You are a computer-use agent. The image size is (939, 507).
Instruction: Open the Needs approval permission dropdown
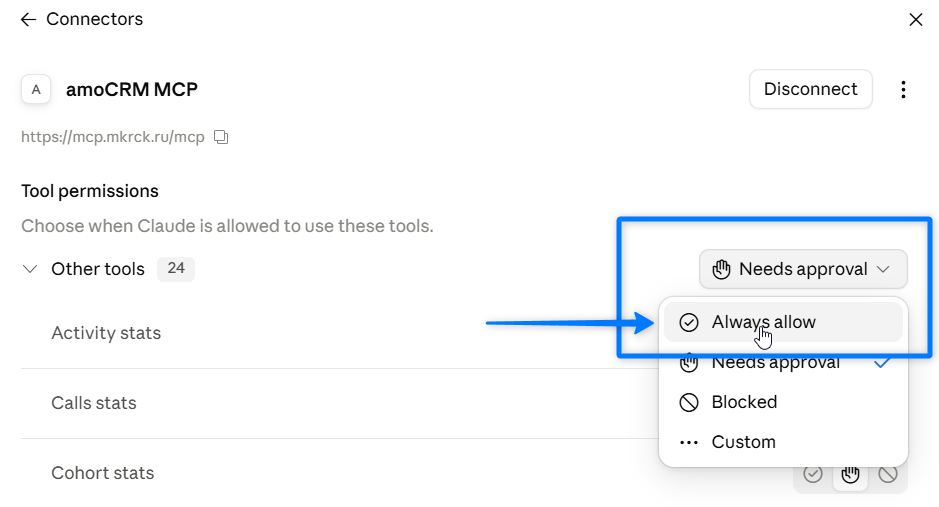point(803,269)
